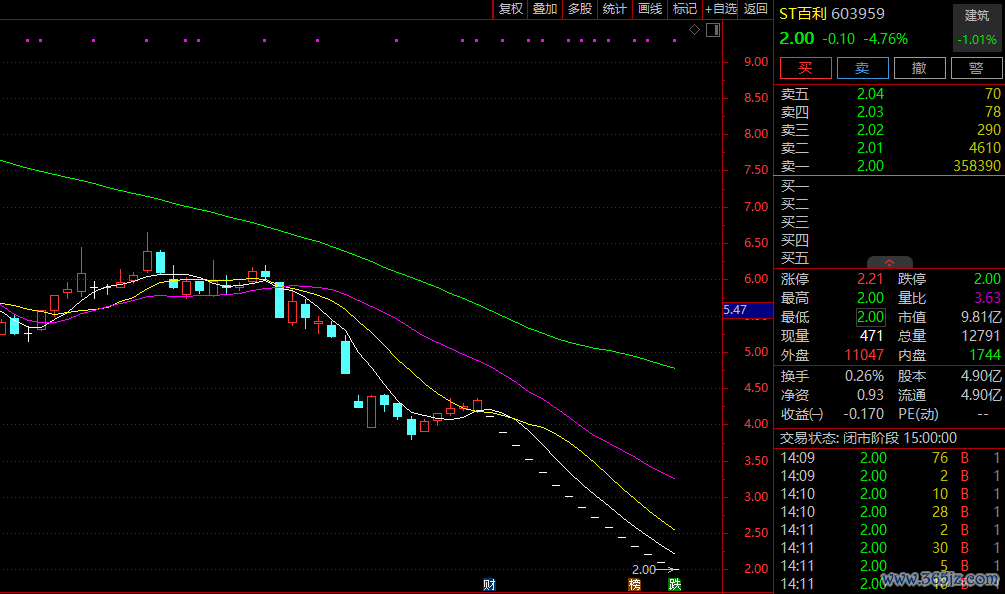This screenshot has height=594, width=1005.
Task: Click the 跌 marker on chart bottom
Action: (674, 584)
